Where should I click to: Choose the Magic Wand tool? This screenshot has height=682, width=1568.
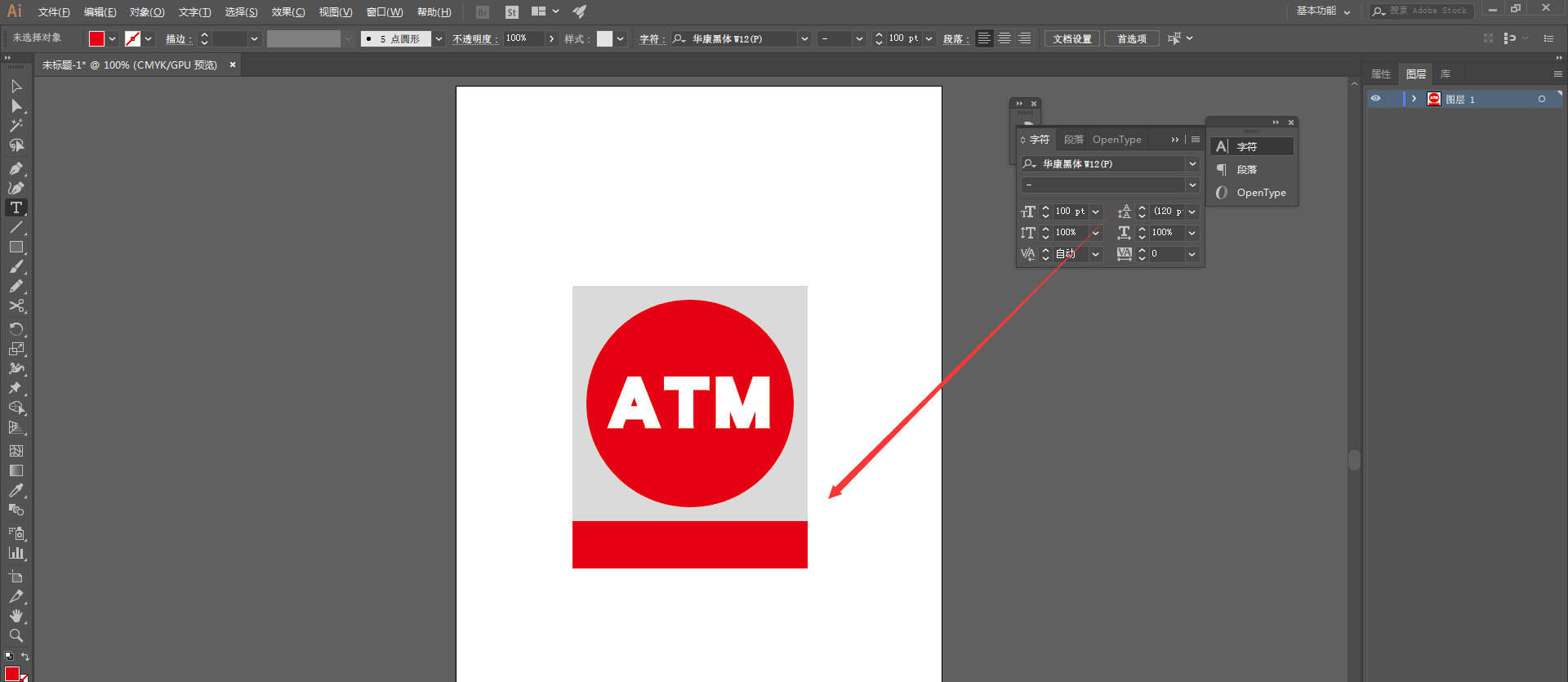click(x=16, y=126)
